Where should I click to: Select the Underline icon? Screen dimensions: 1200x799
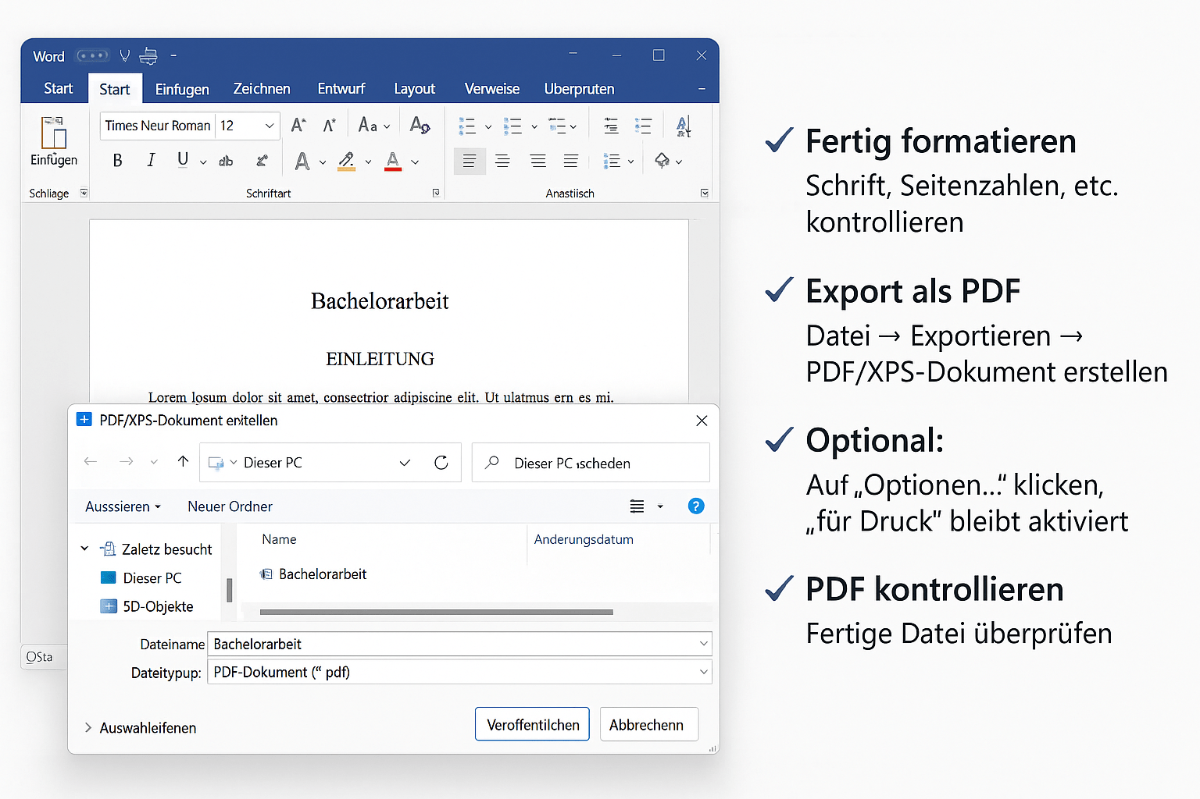click(185, 160)
